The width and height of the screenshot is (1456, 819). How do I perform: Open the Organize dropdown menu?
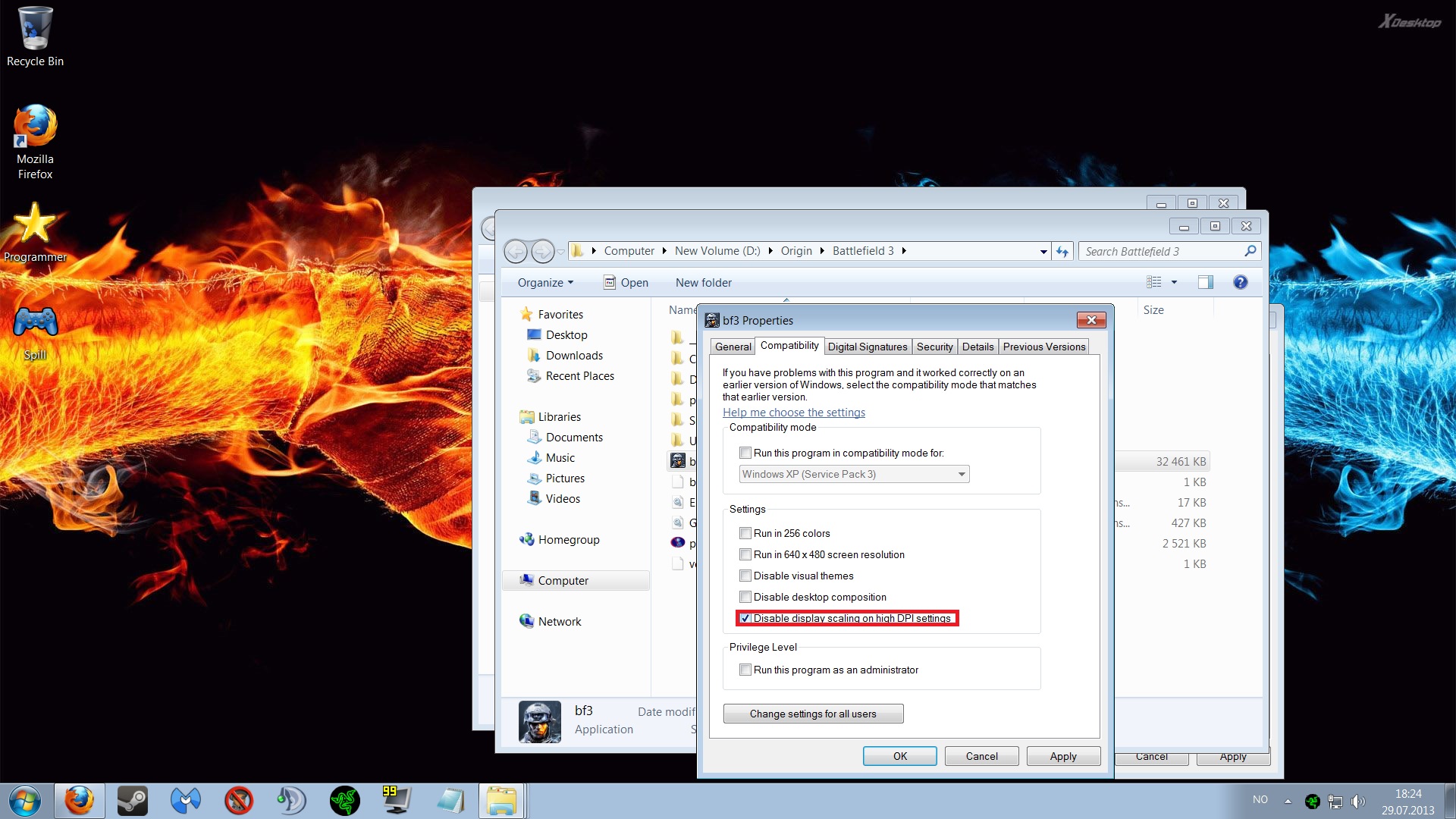click(x=545, y=282)
